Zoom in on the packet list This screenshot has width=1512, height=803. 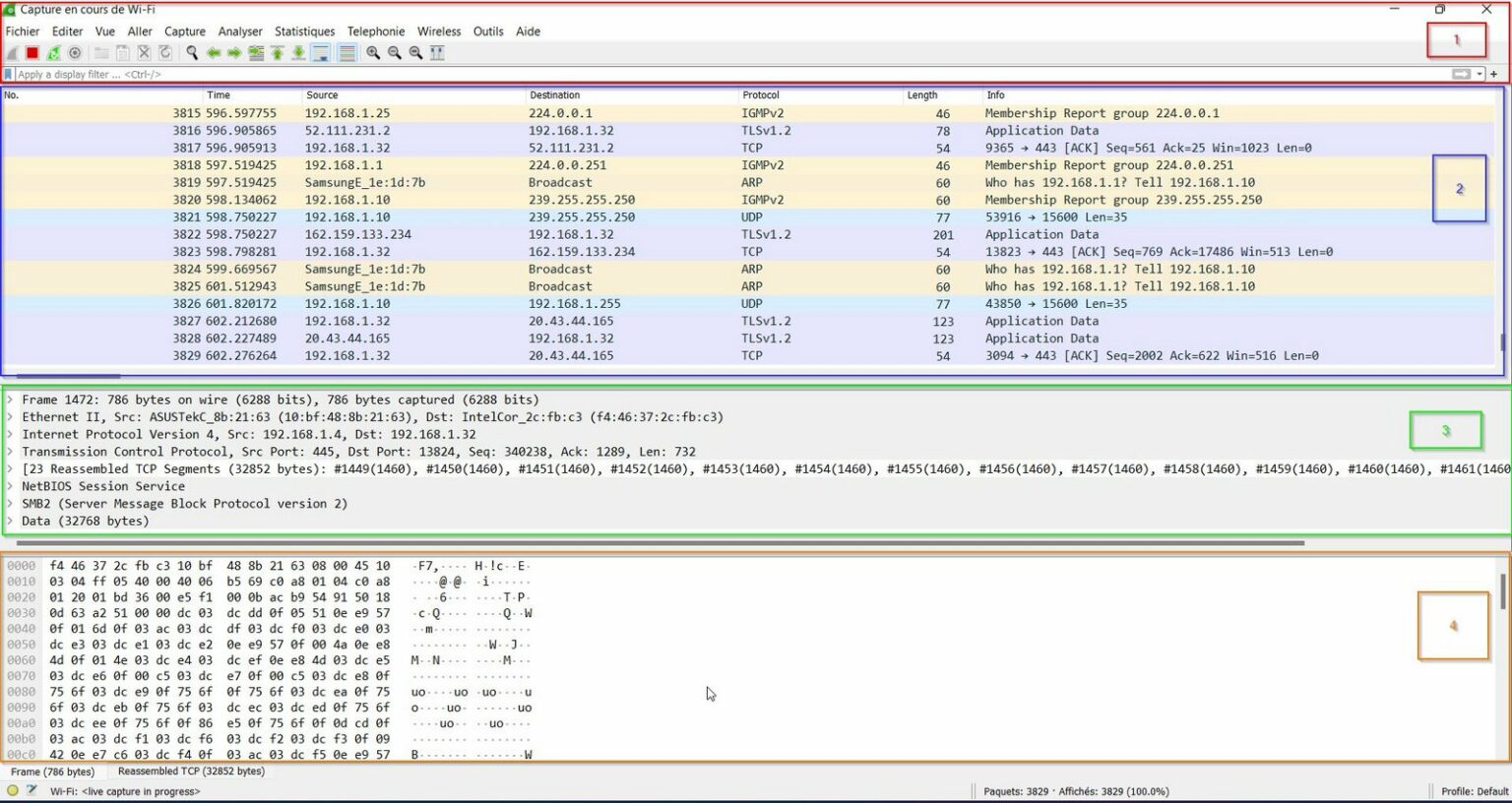[373, 52]
